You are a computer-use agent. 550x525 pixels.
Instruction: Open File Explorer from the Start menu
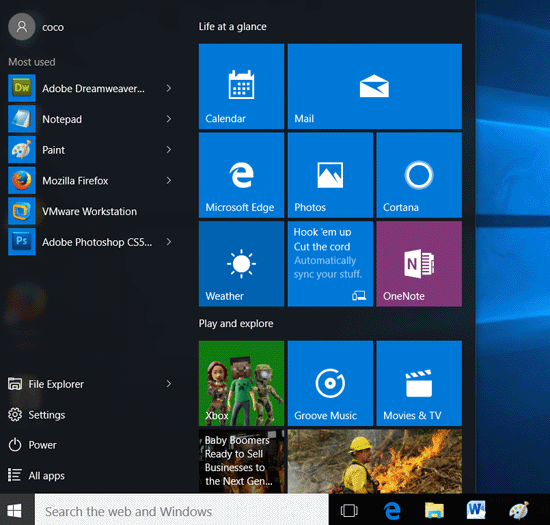(x=46, y=384)
